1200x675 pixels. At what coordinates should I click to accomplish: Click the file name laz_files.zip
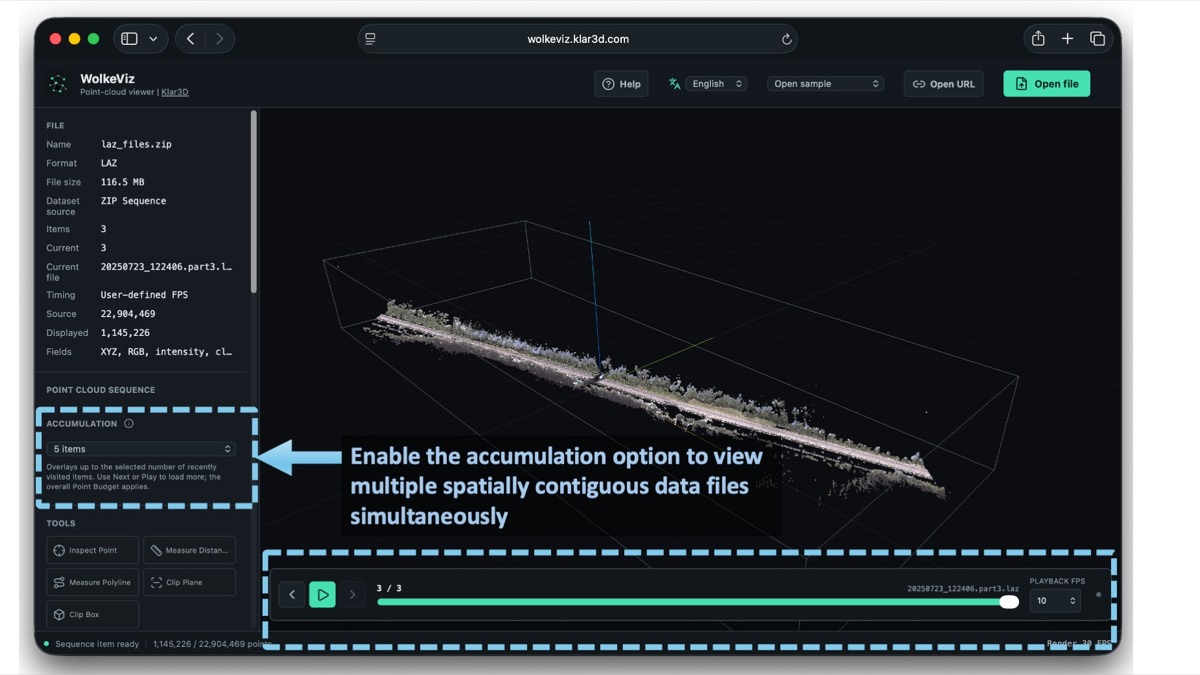136,144
